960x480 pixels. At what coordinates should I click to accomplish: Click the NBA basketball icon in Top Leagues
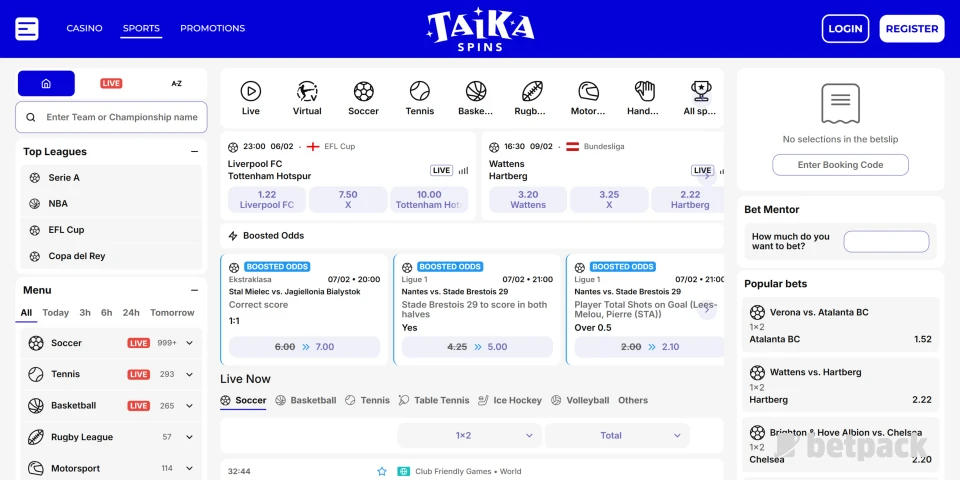(x=35, y=204)
